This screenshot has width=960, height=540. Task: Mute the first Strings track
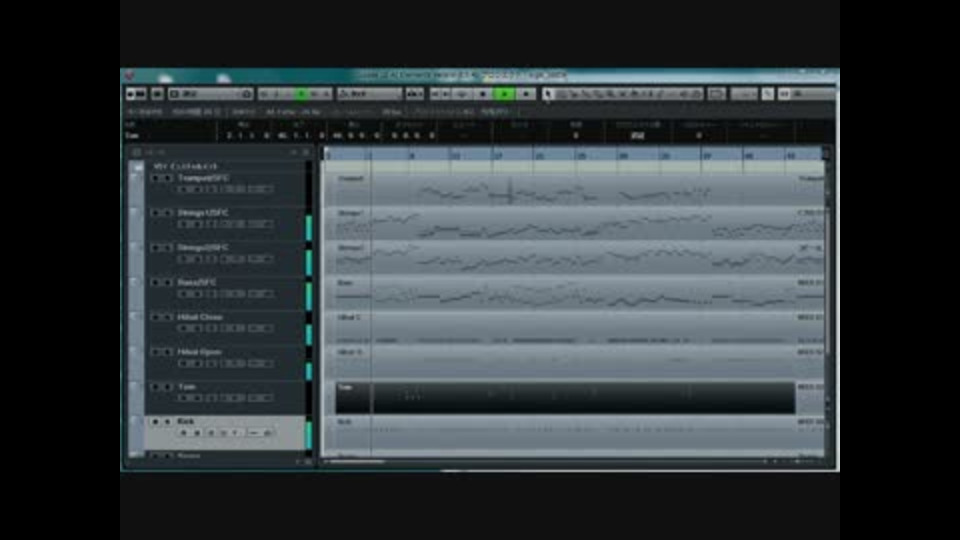pos(155,212)
